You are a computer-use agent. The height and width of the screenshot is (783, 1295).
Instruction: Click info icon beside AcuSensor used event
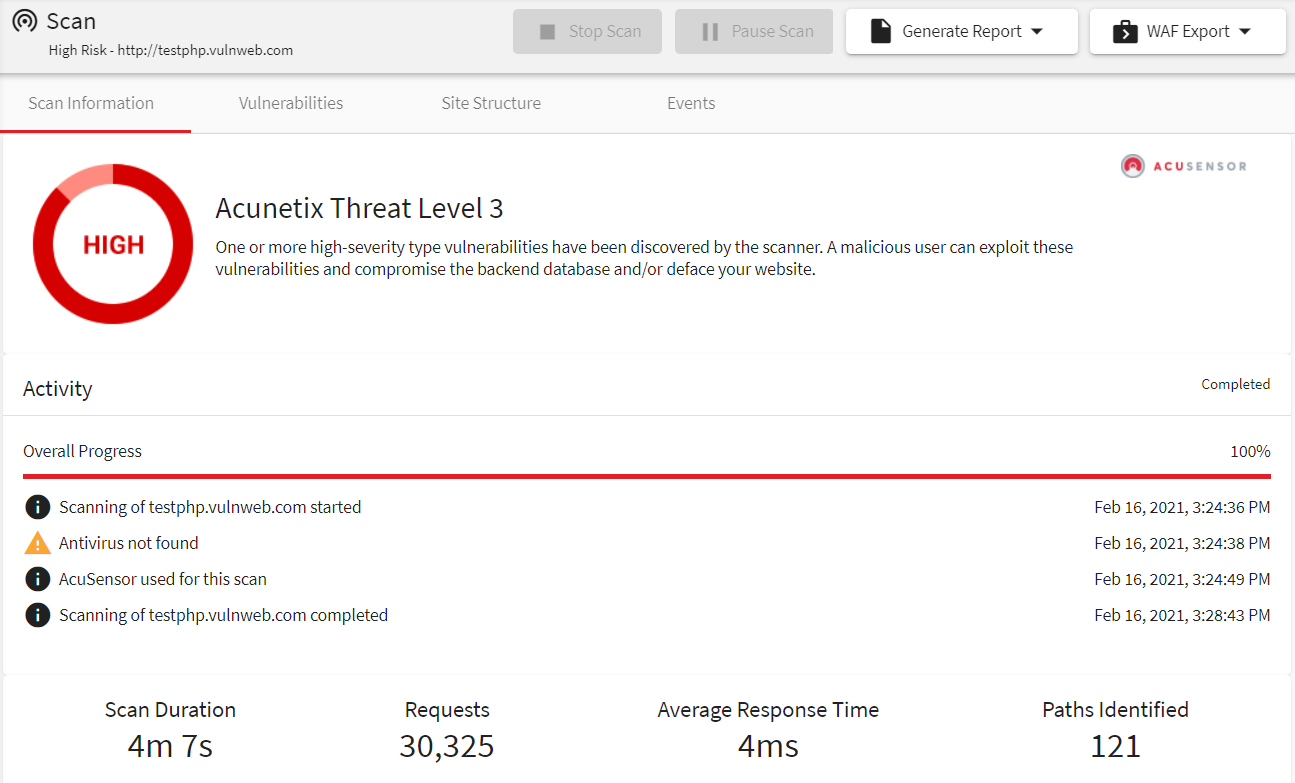[x=37, y=579]
